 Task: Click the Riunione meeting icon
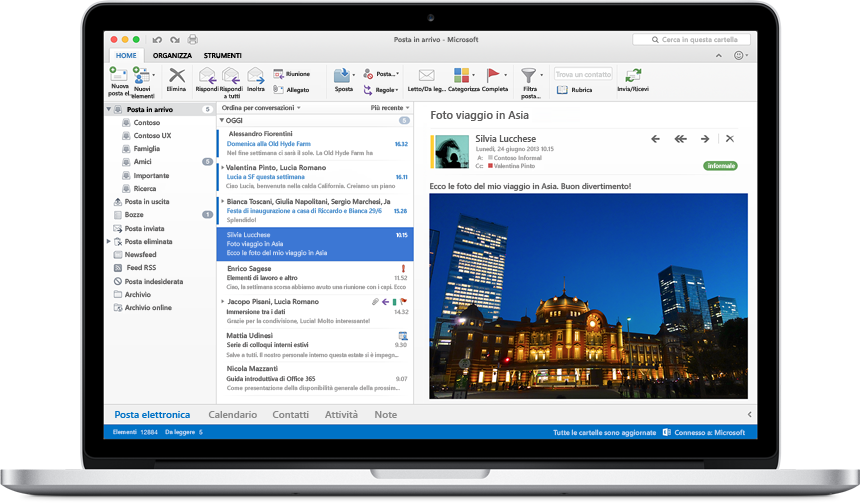click(x=279, y=73)
